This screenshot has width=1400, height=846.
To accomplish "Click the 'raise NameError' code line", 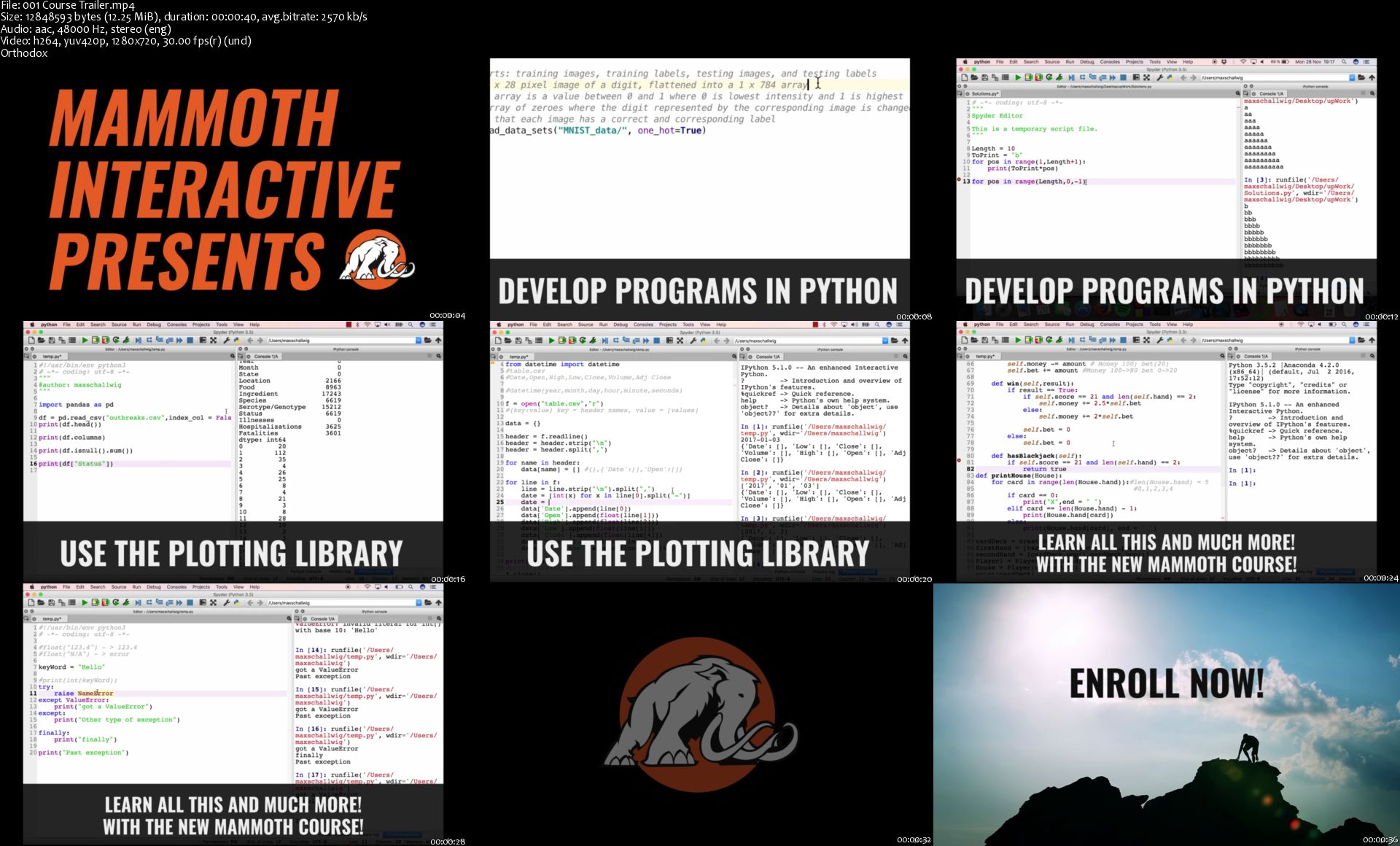I will [83, 693].
